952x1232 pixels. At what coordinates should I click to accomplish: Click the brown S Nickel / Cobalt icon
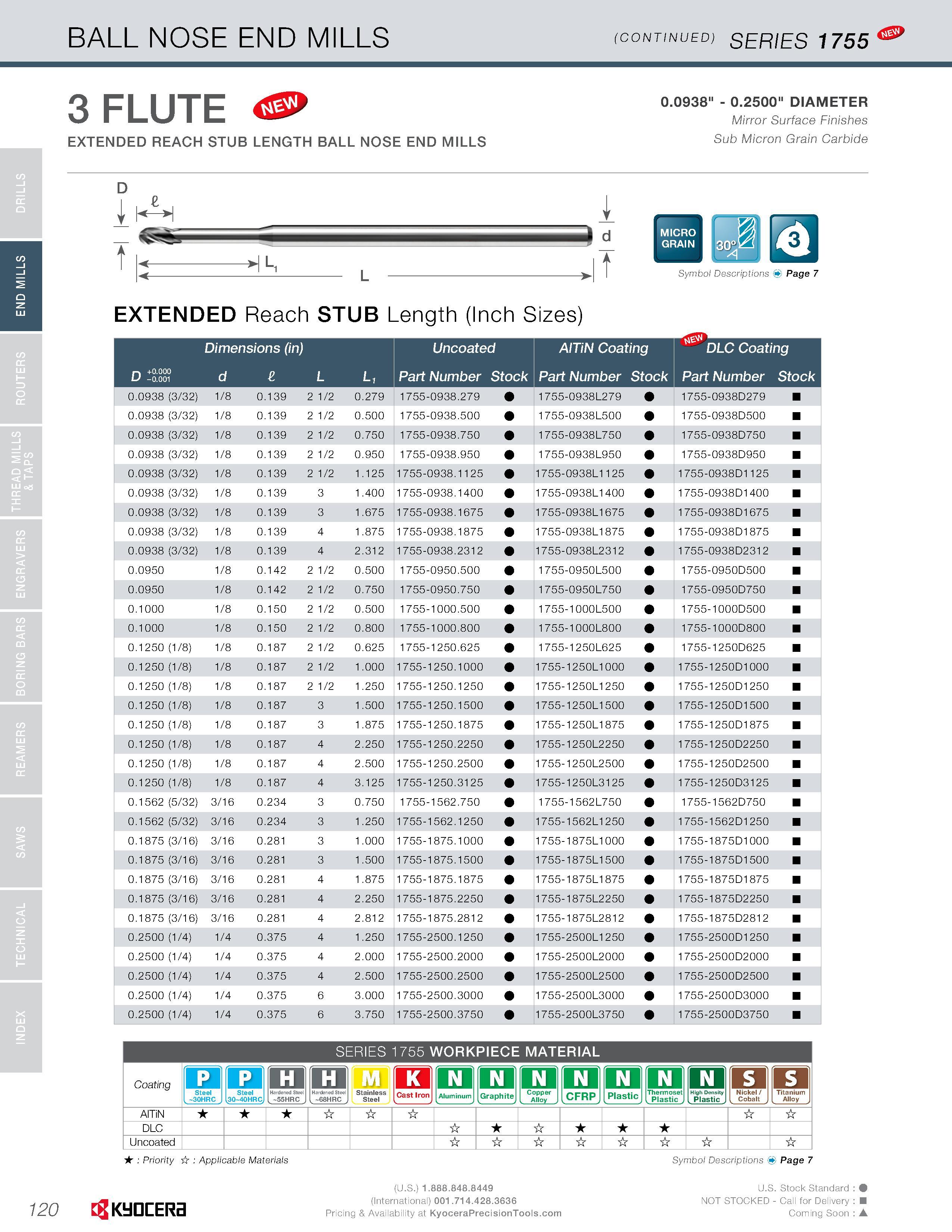pyautogui.click(x=749, y=1085)
